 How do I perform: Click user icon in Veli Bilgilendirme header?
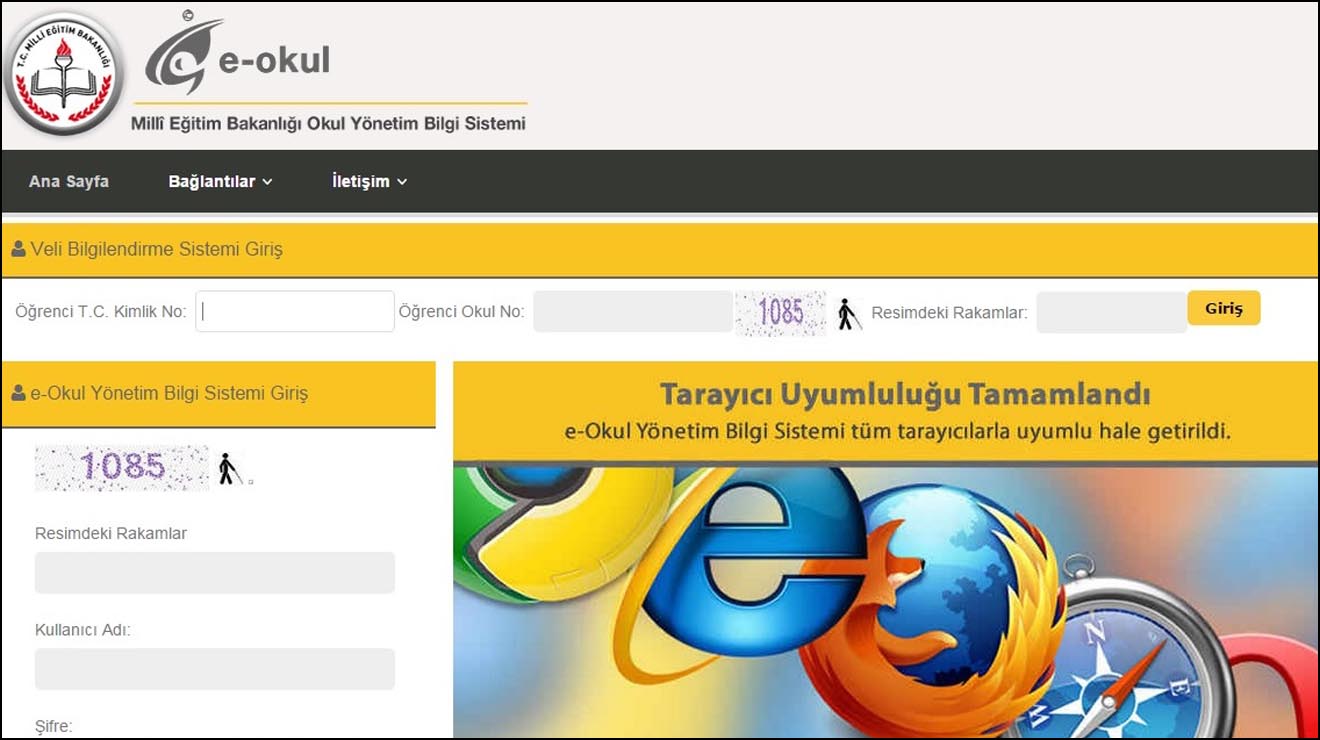(x=18, y=249)
